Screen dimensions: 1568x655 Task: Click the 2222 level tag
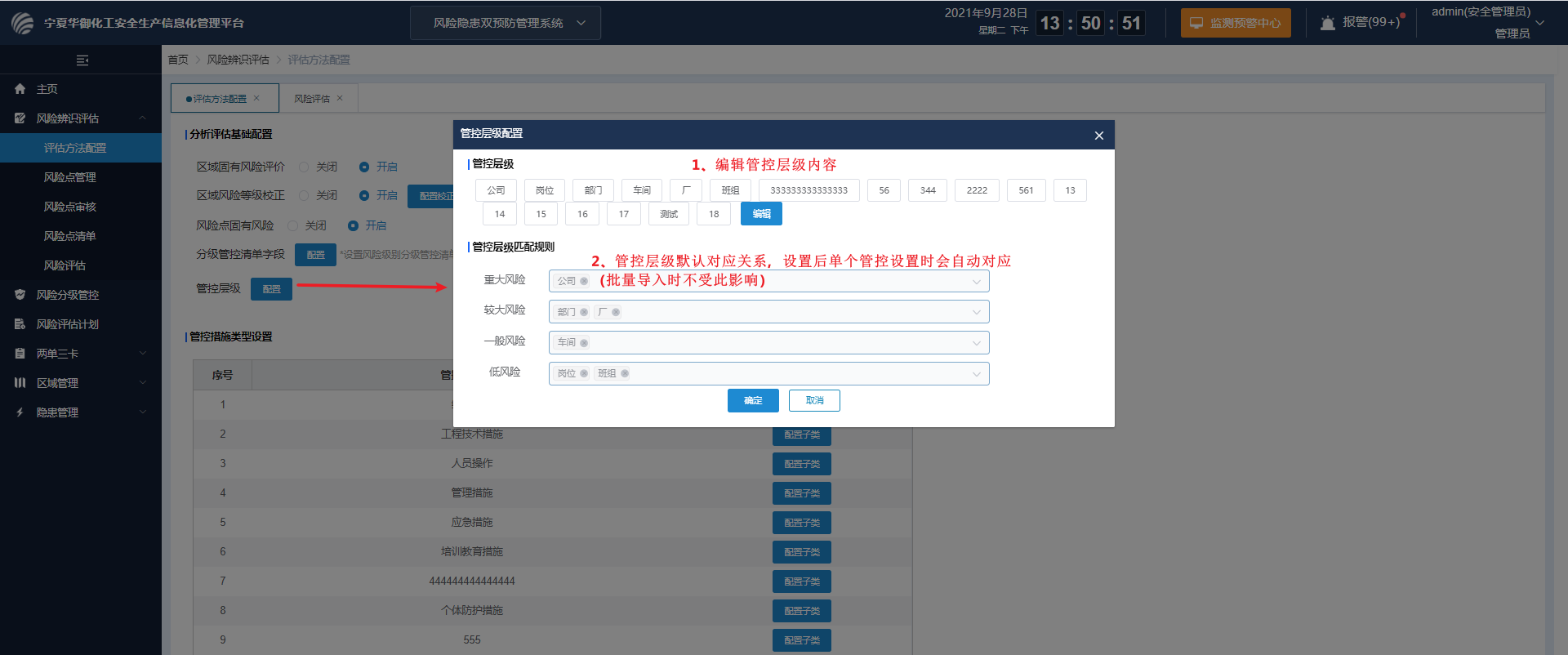point(977,190)
